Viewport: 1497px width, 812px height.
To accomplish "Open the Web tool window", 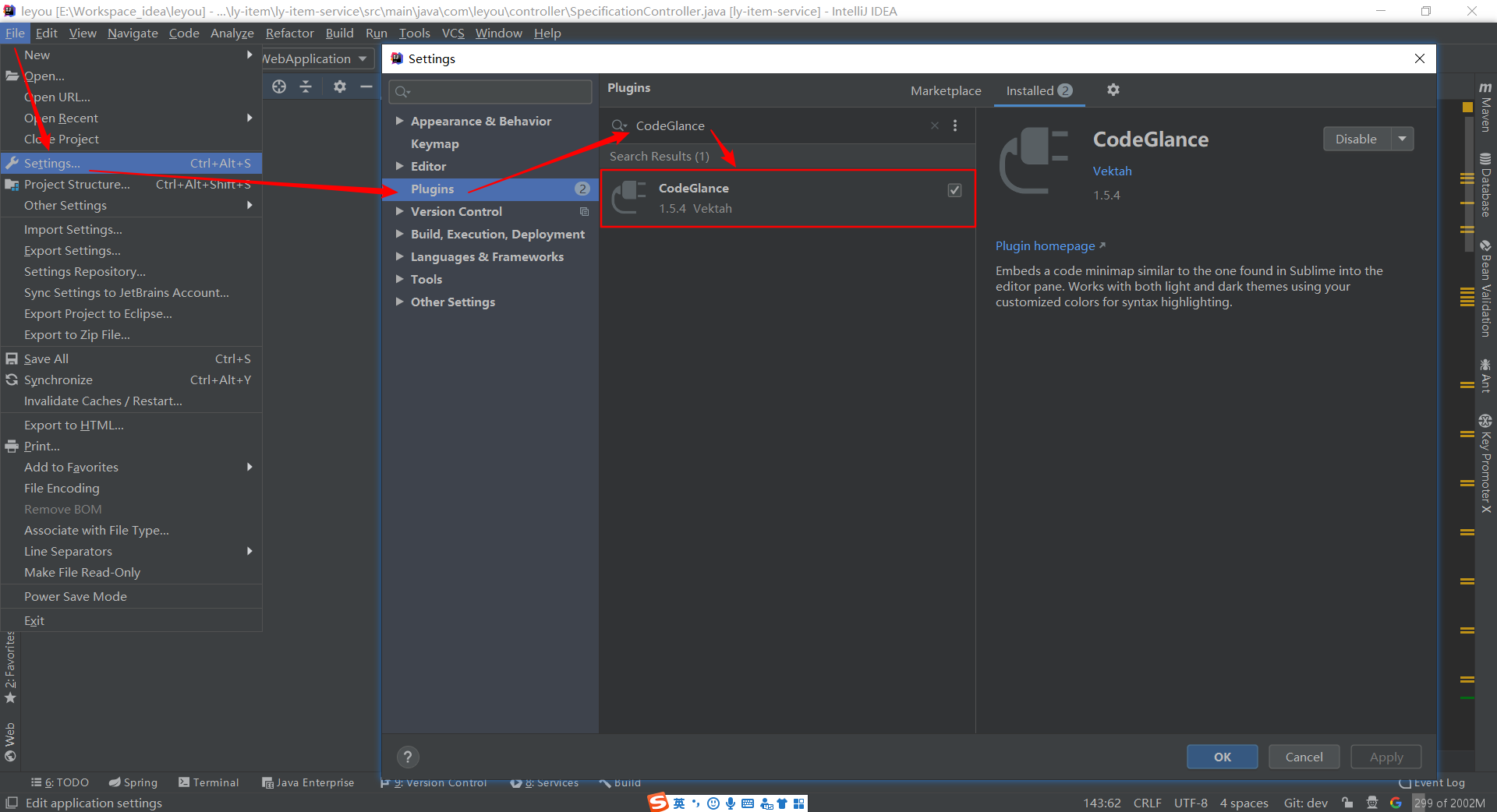I will click(x=10, y=742).
